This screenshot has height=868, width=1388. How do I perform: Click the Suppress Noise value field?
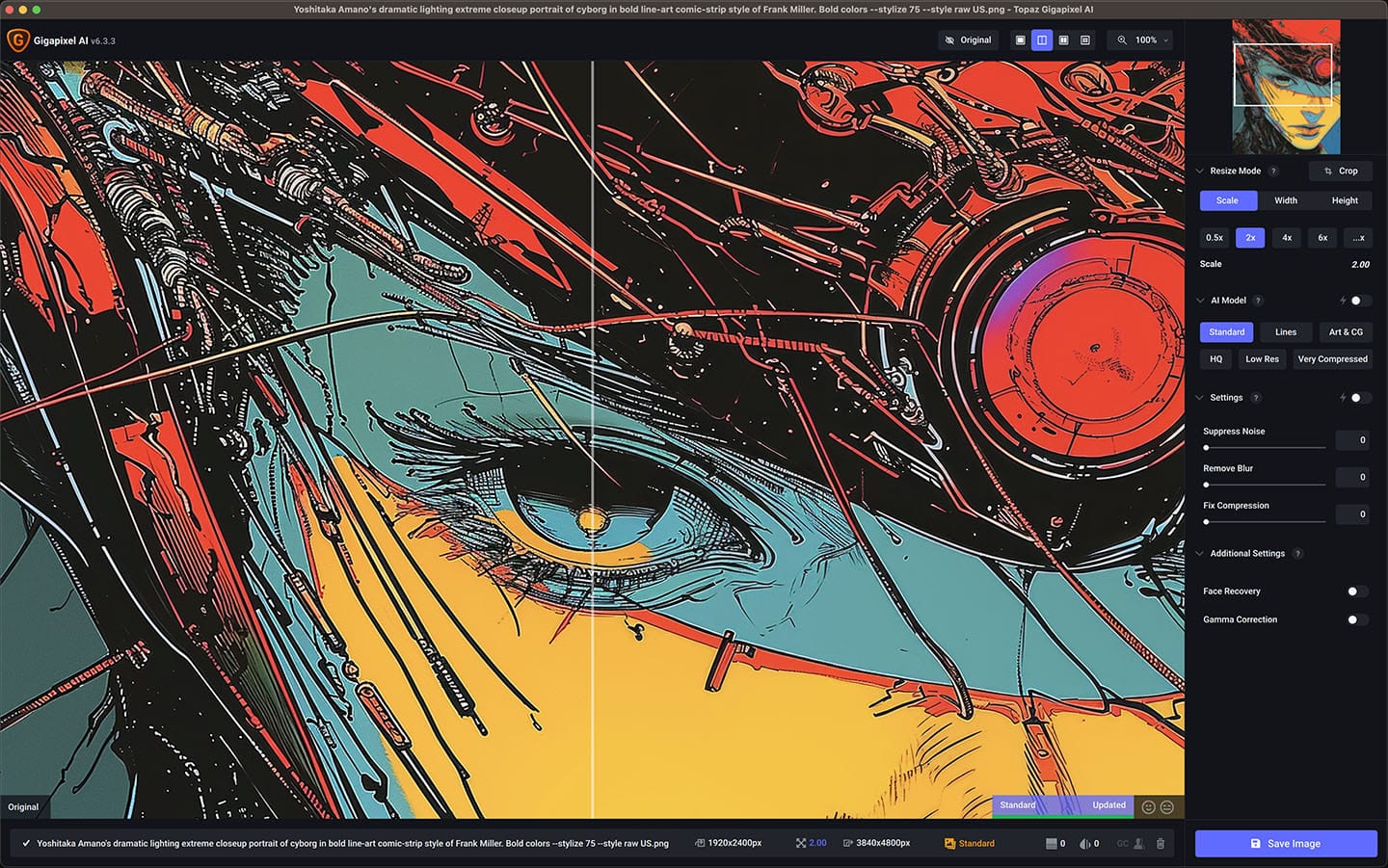[1352, 440]
